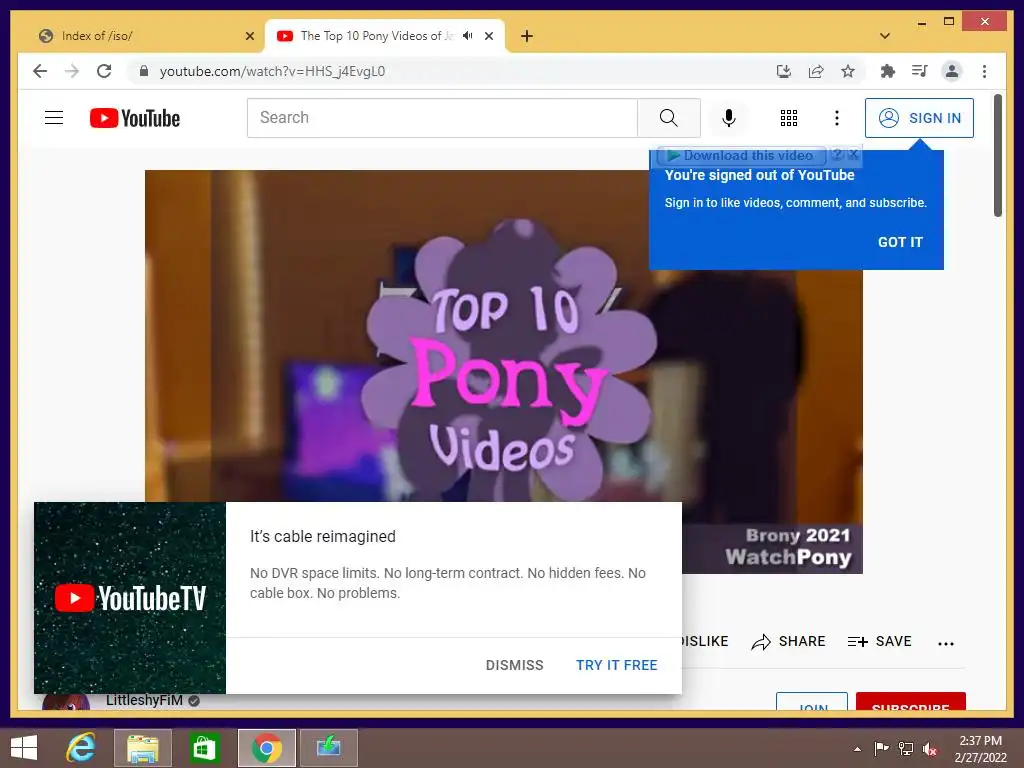The height and width of the screenshot is (768, 1024).
Task: Click the Chrome taskbar icon
Action: 266,748
